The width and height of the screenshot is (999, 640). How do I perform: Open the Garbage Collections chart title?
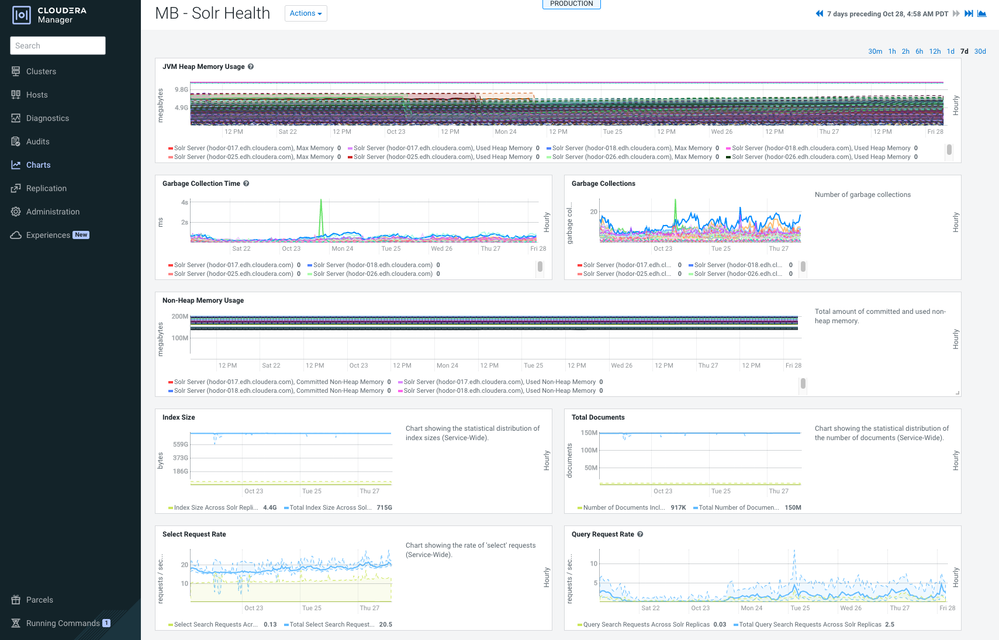(x=603, y=183)
